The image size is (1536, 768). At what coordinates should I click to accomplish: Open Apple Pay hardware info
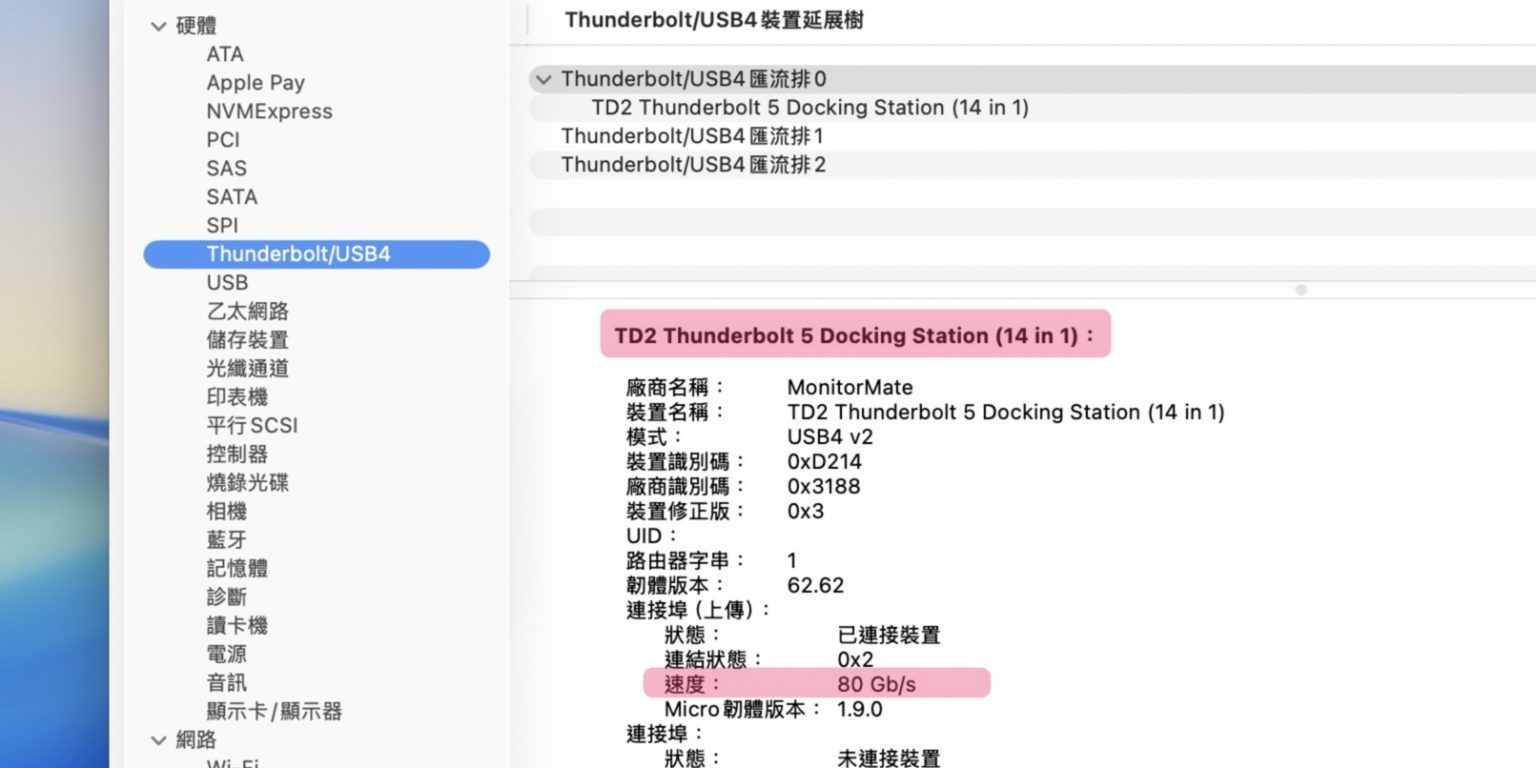click(255, 83)
